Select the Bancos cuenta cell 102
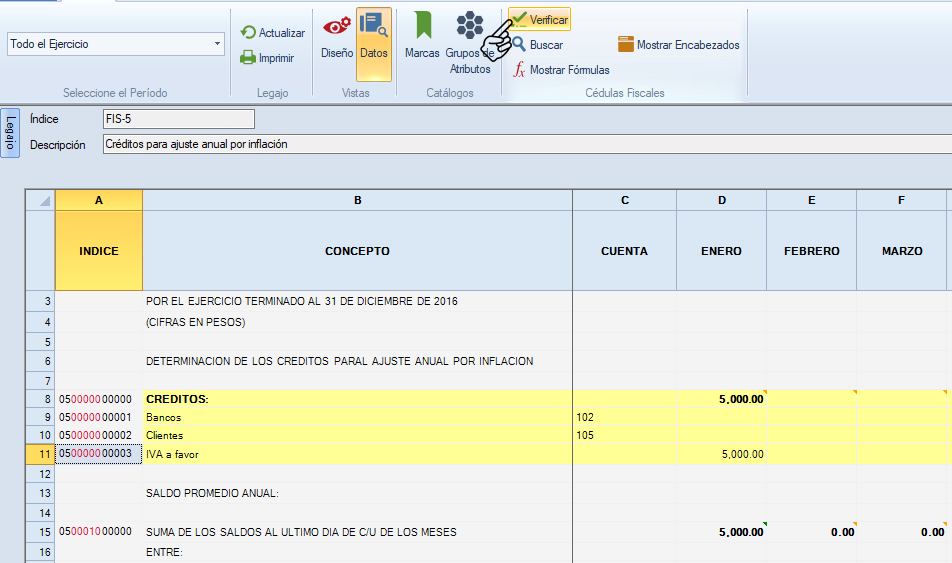 point(624,417)
